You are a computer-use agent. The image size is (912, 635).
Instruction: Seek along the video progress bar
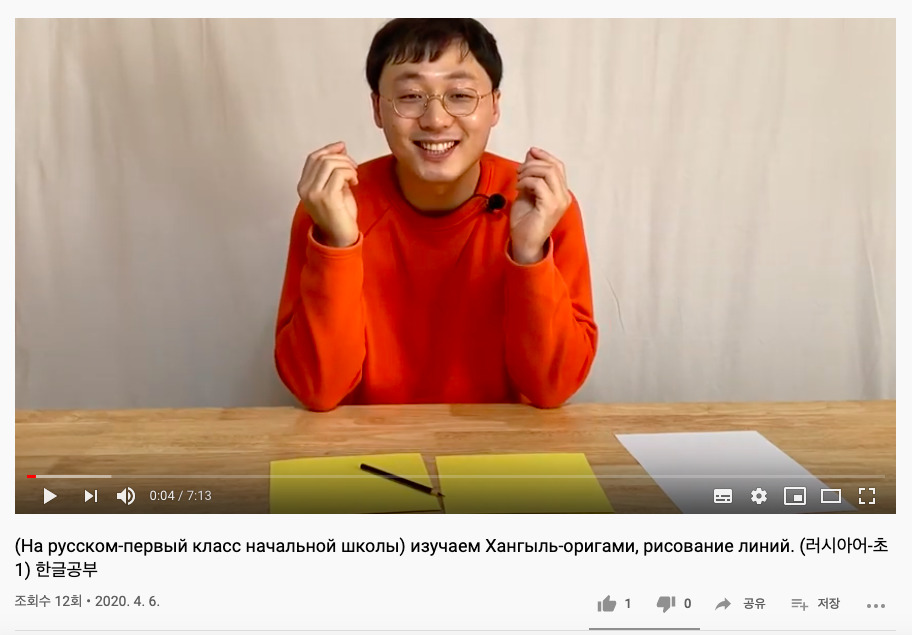[455, 476]
